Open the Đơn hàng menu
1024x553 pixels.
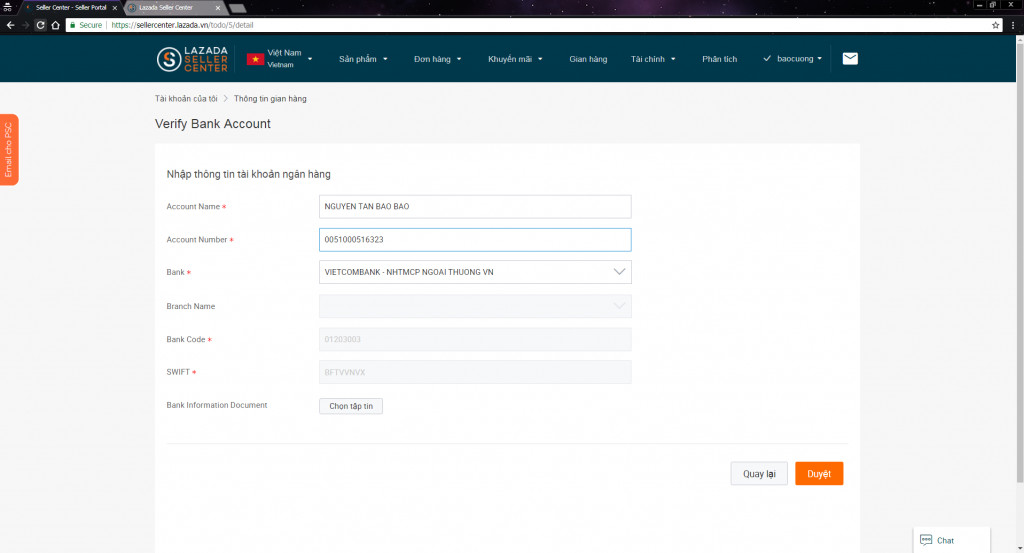437,59
